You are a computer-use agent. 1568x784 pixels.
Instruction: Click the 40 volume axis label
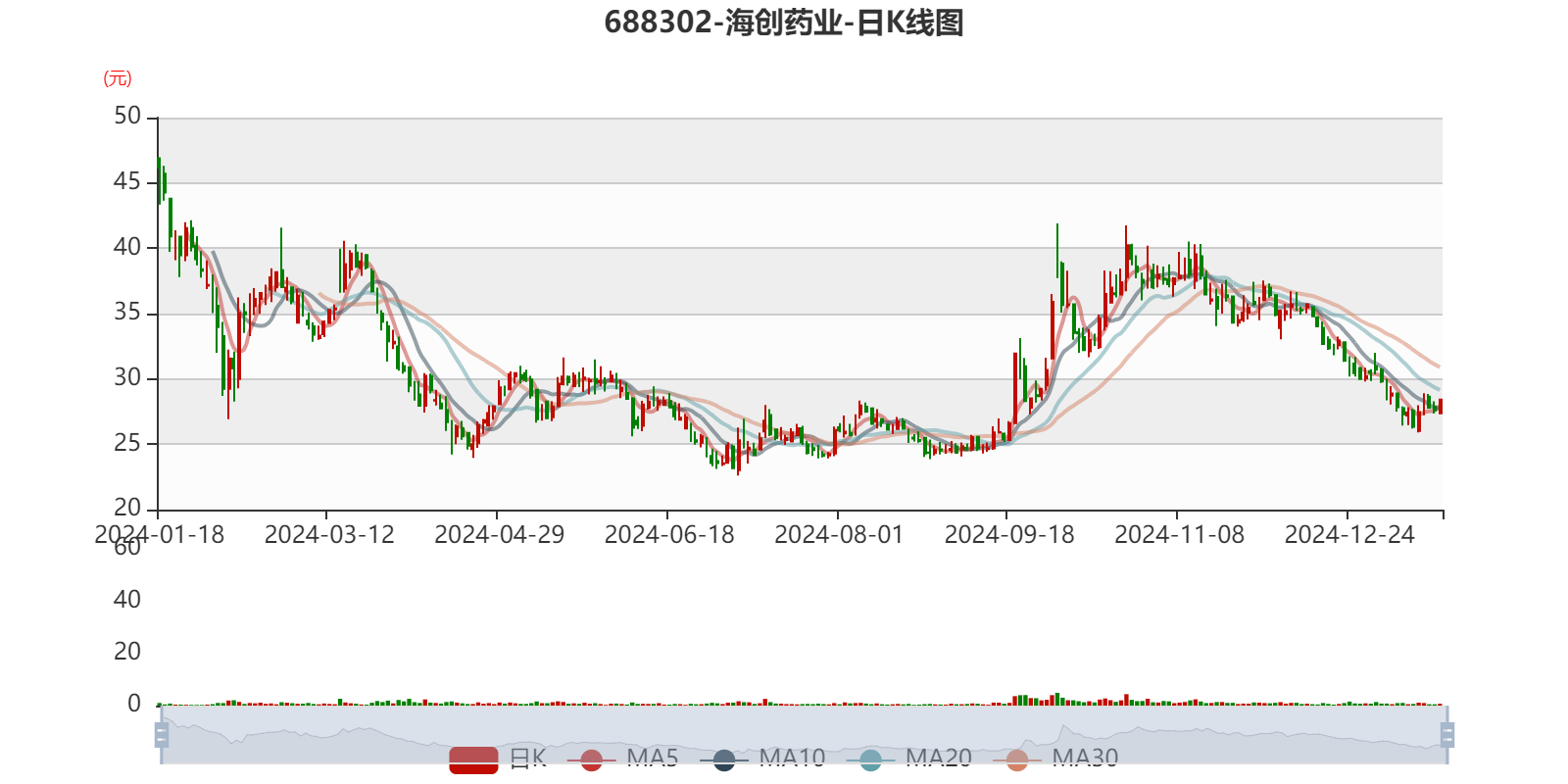[x=127, y=600]
